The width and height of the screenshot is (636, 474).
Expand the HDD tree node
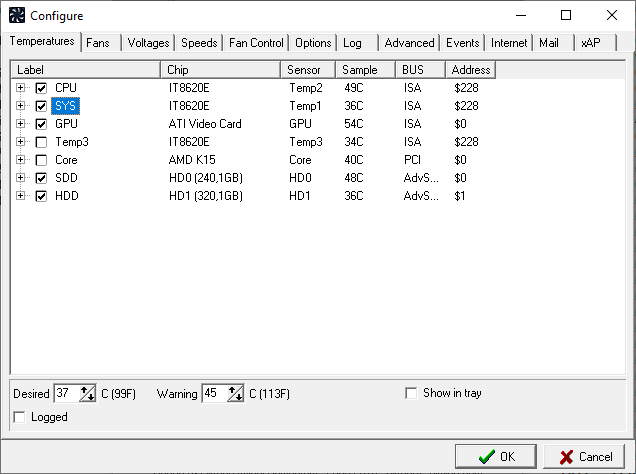click(20, 195)
